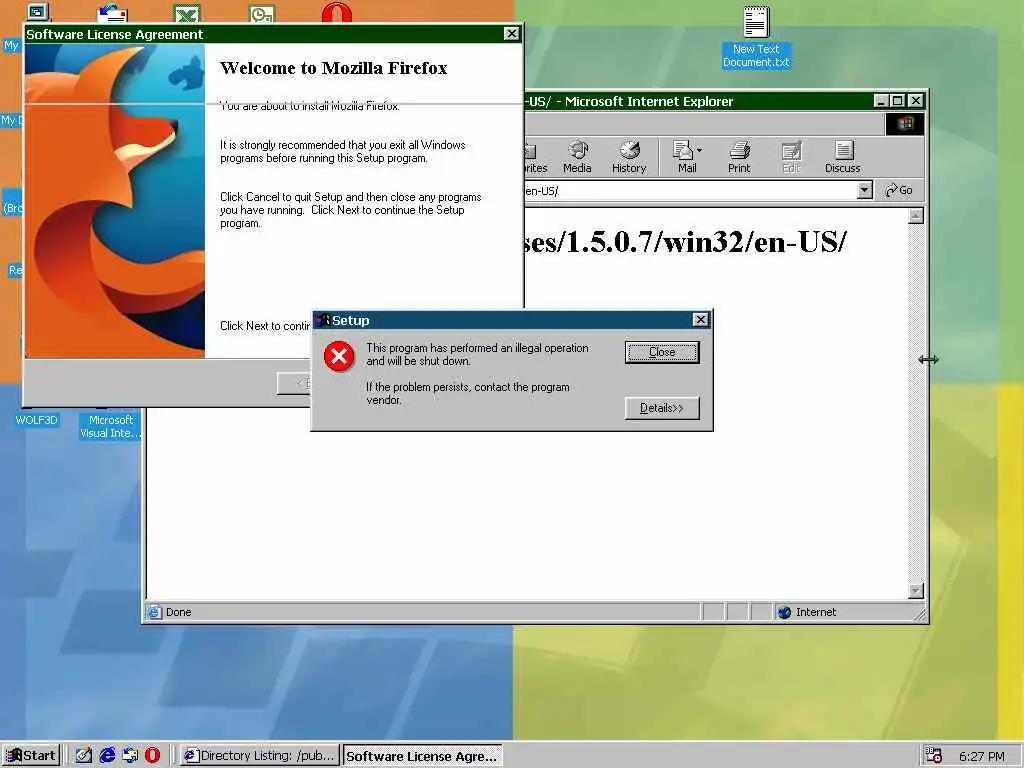Click the red error icon in Setup dialog
Viewport: 1024px width, 768px height.
(x=339, y=356)
